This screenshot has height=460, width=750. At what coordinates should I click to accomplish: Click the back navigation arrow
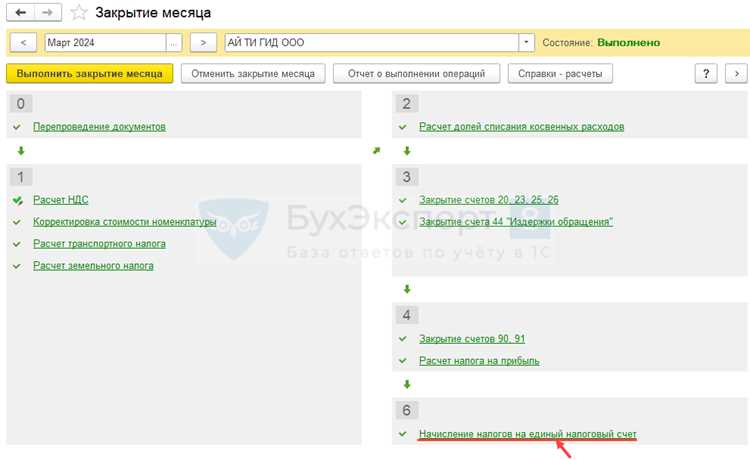(21, 12)
